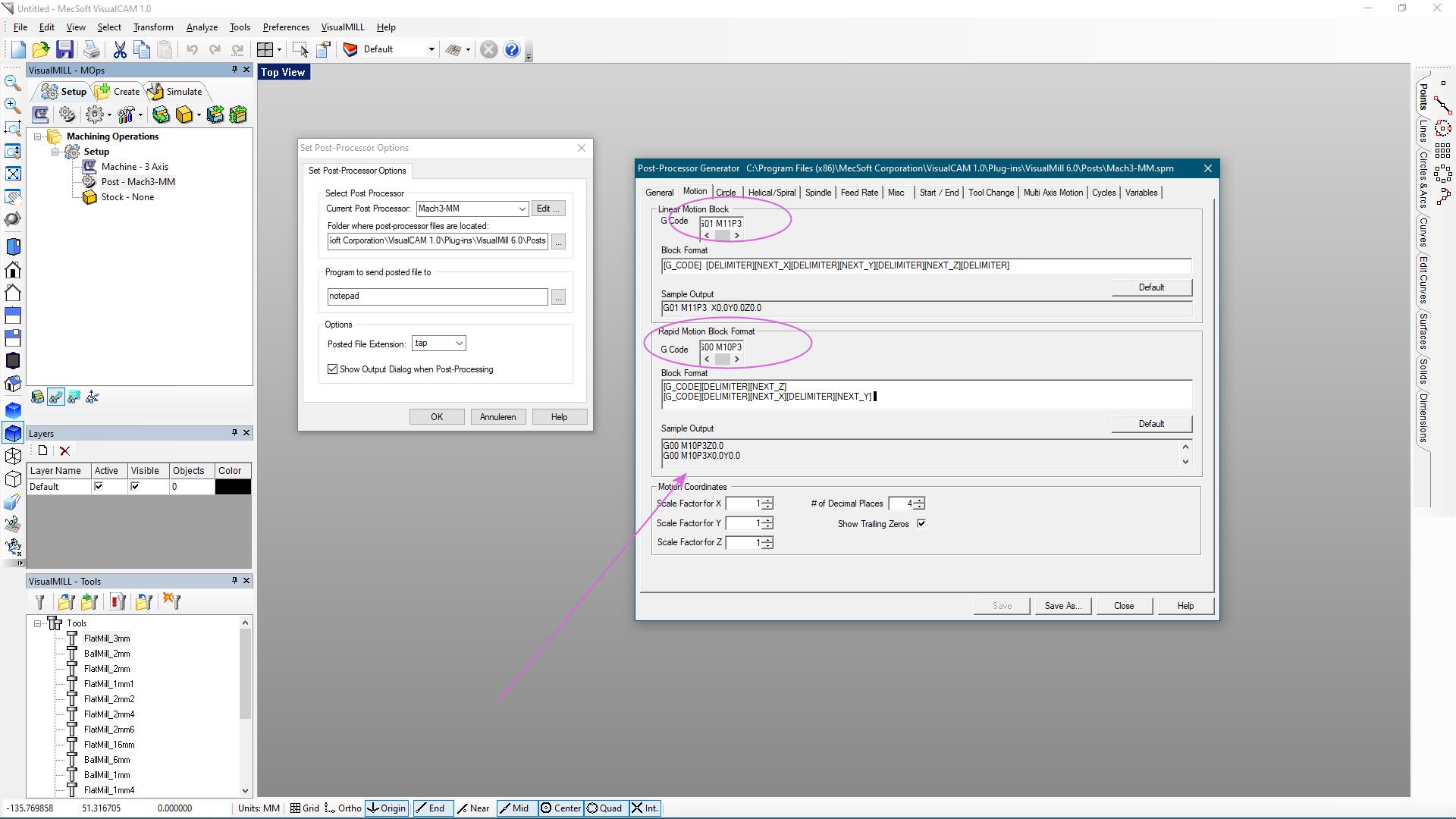The height and width of the screenshot is (819, 1456).
Task: Collapse Machining Operations tree node
Action: point(37,136)
